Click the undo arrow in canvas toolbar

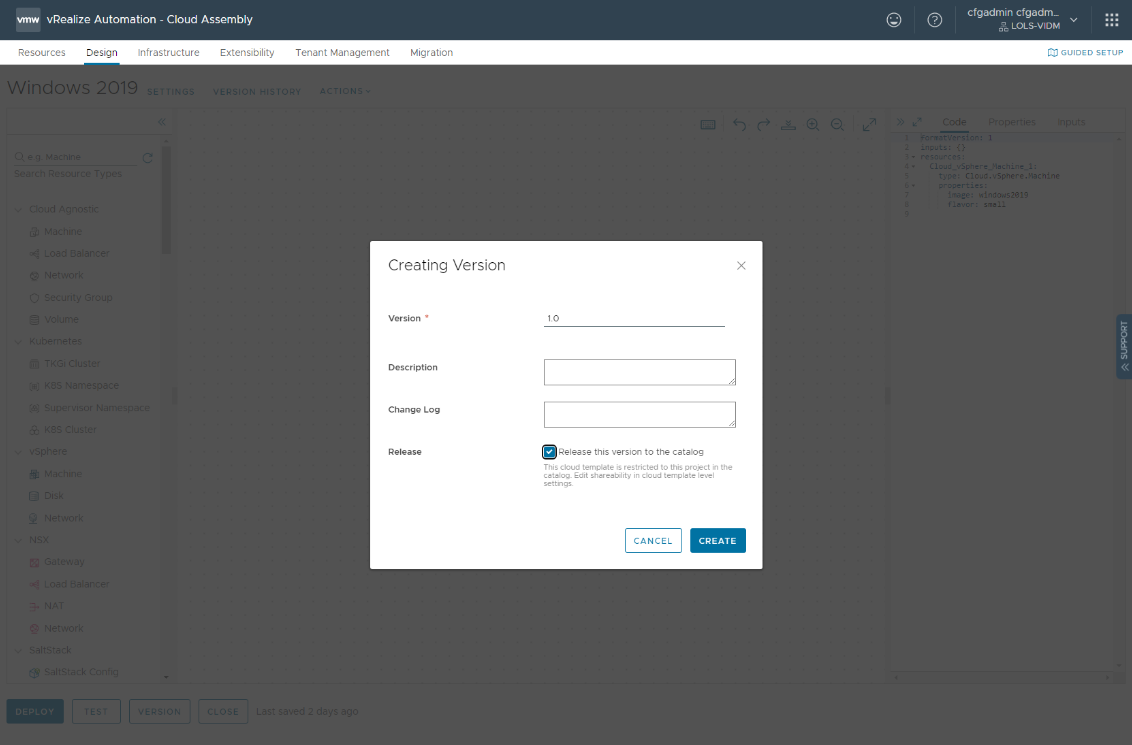739,125
